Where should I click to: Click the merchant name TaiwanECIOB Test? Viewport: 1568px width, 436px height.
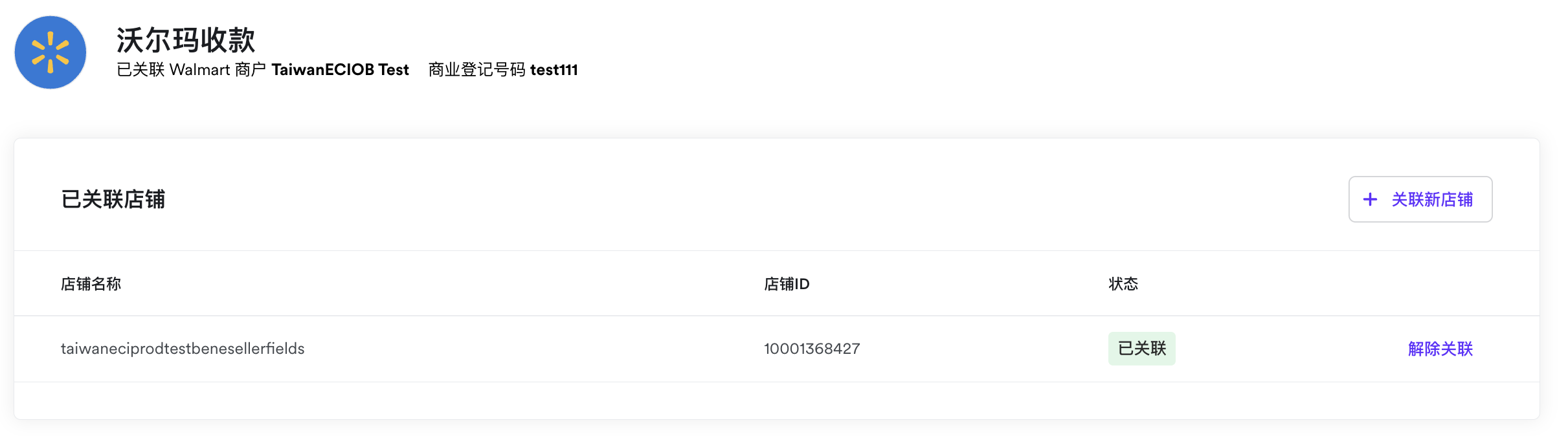tap(340, 70)
